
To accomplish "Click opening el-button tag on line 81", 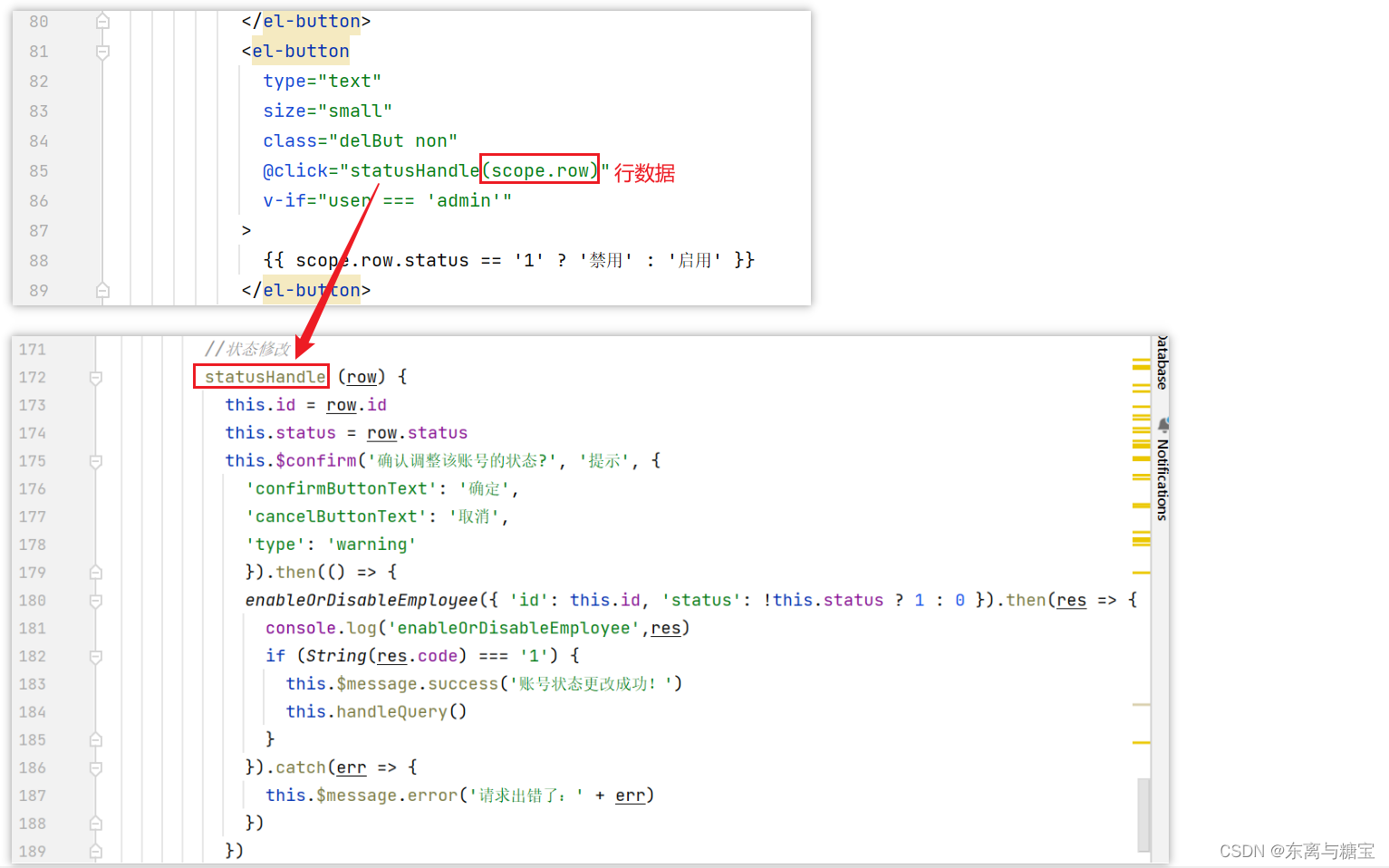I will (295, 52).
